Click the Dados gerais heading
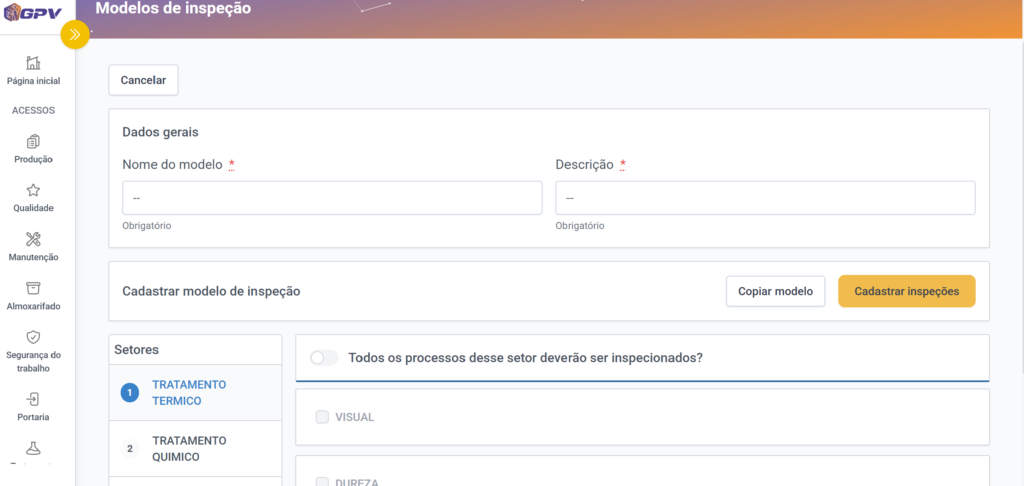The image size is (1024, 486). [160, 132]
